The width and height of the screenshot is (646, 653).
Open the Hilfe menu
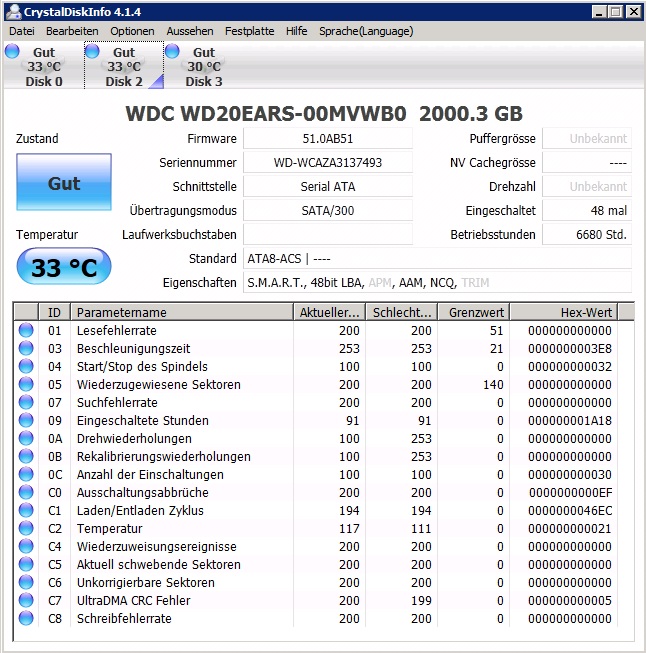click(x=297, y=31)
